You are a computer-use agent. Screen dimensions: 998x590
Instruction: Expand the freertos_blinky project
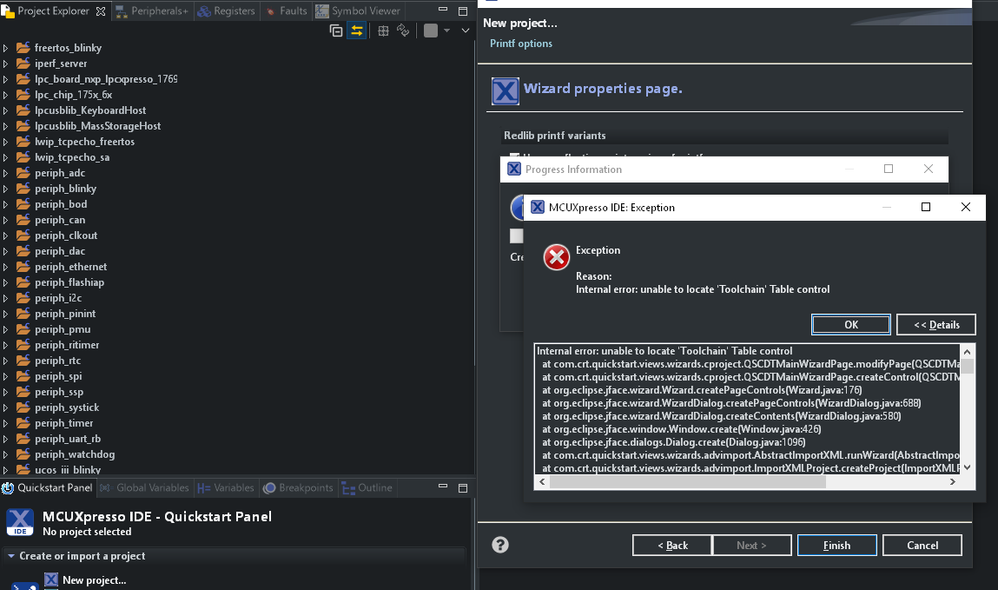(x=6, y=48)
